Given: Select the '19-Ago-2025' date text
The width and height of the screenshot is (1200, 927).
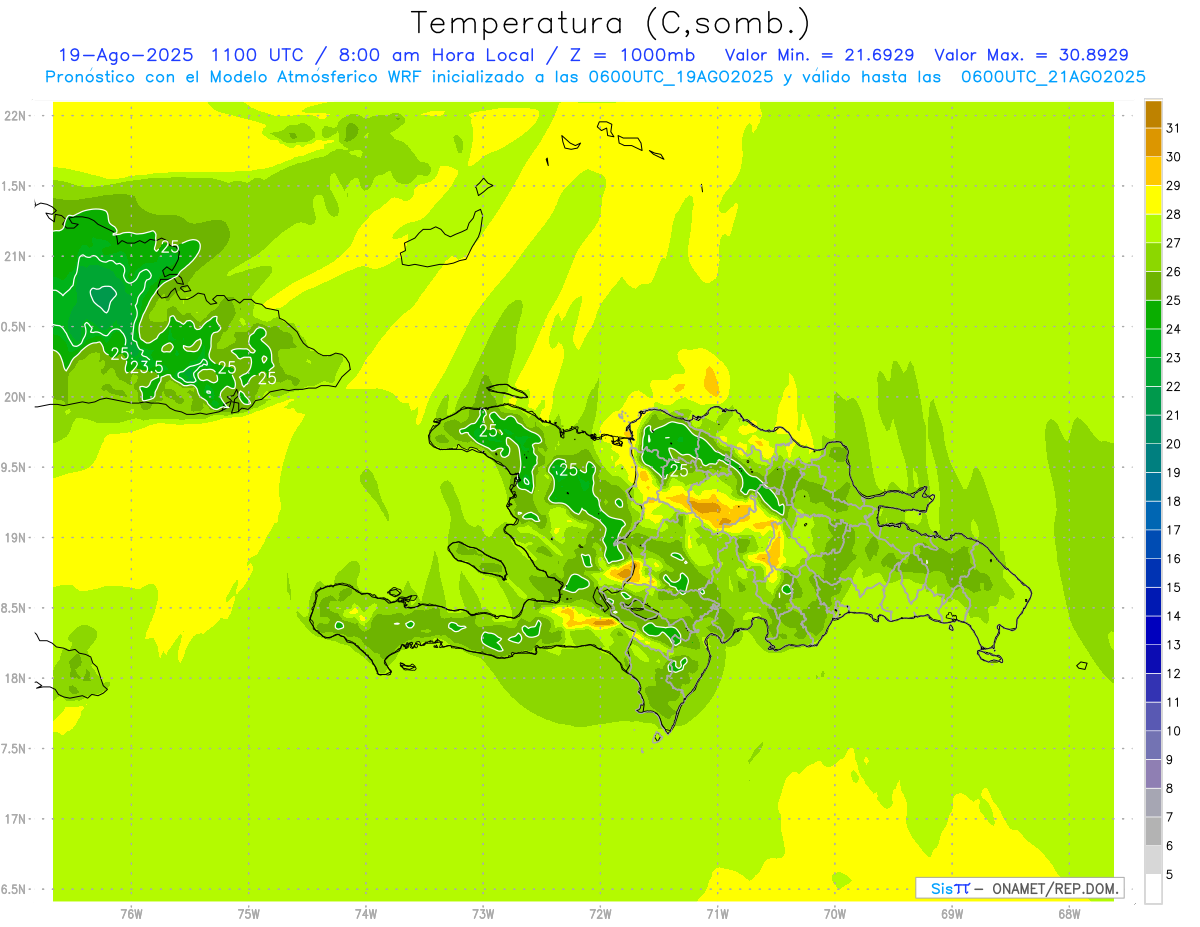Looking at the screenshot, I should tap(124, 55).
